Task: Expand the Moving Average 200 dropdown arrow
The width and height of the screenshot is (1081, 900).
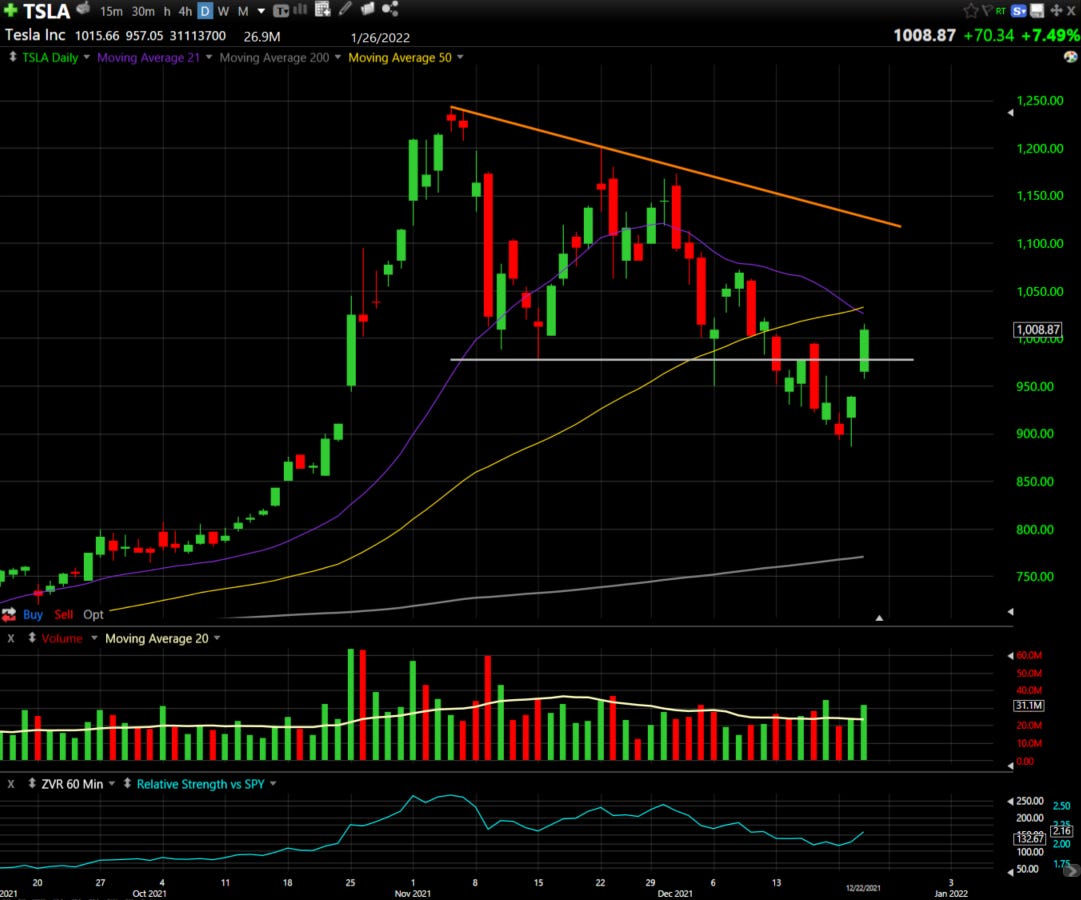Action: click(338, 57)
